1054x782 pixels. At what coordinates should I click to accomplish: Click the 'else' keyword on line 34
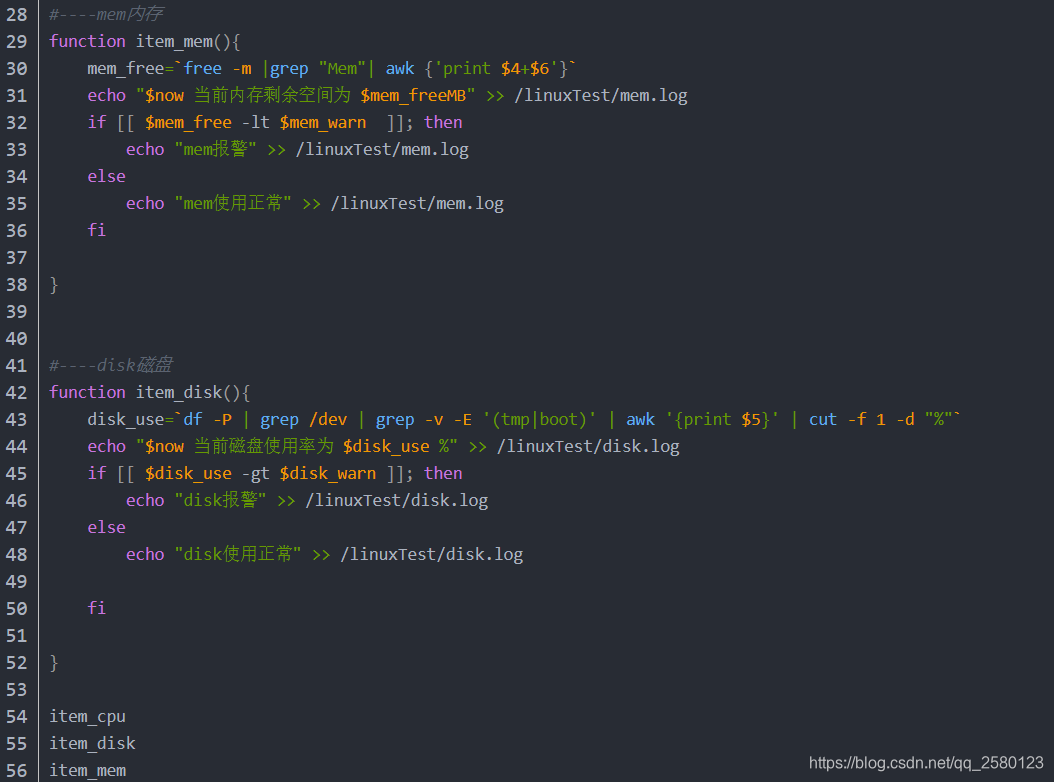click(x=106, y=176)
